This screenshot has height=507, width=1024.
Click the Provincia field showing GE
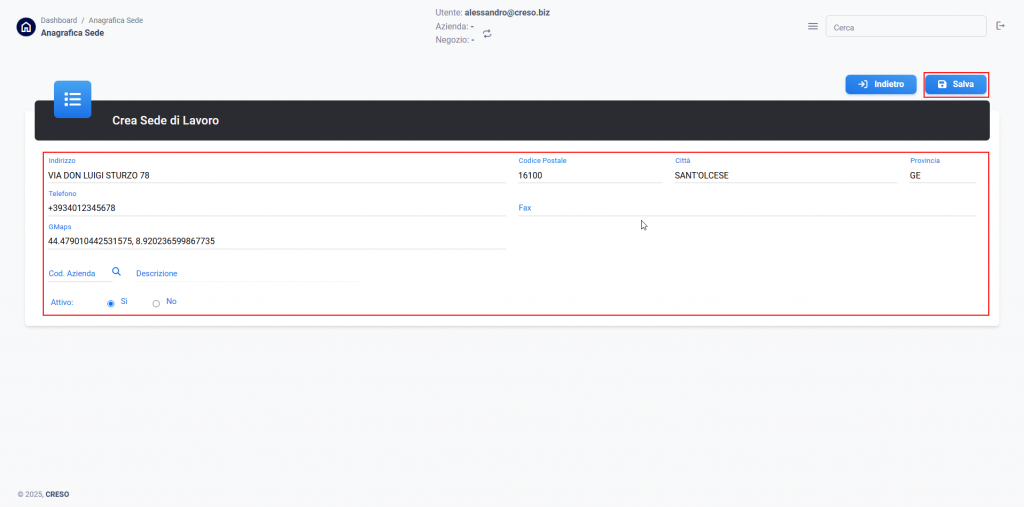pyautogui.click(x=941, y=175)
